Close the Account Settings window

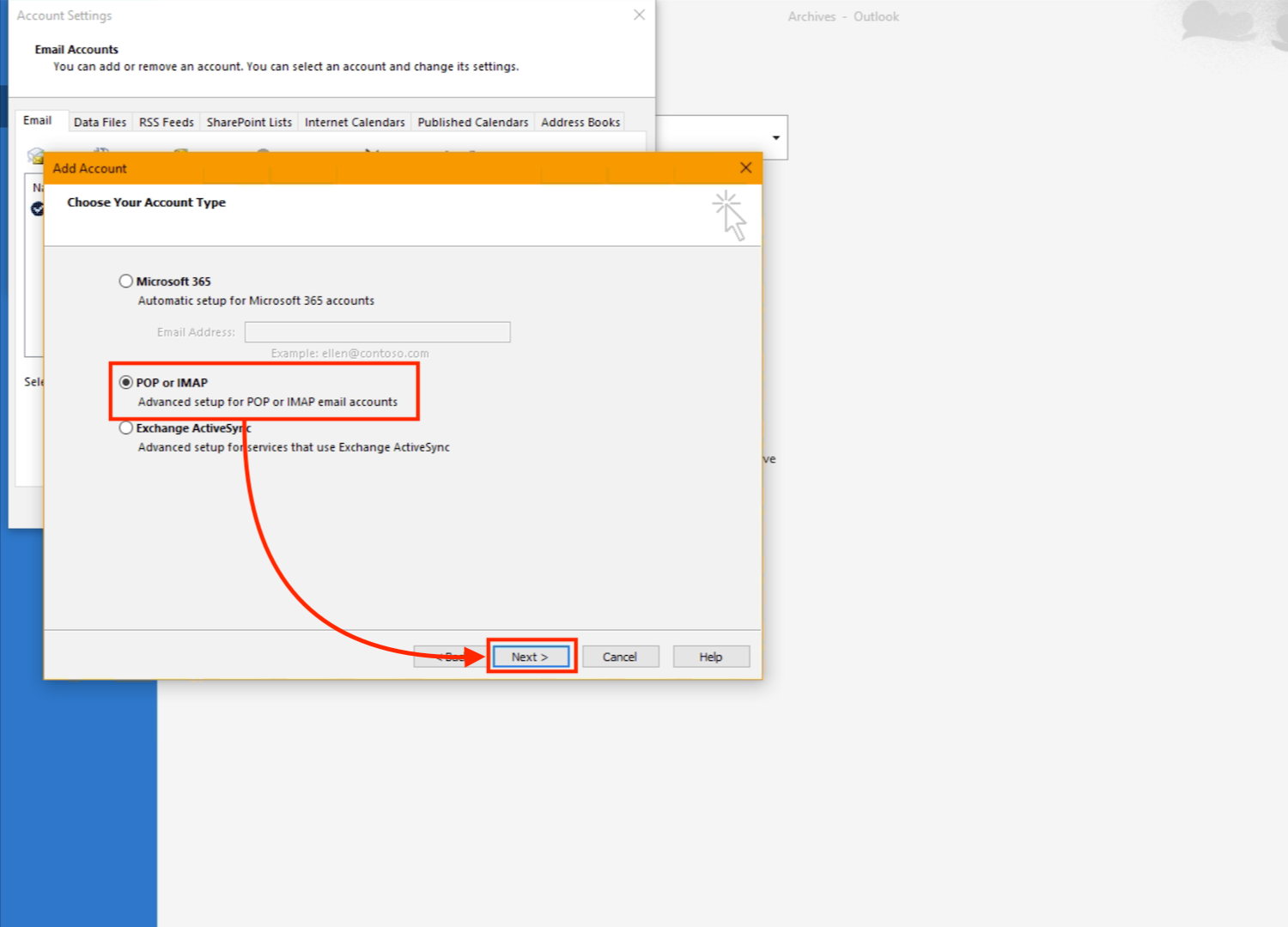pos(639,15)
